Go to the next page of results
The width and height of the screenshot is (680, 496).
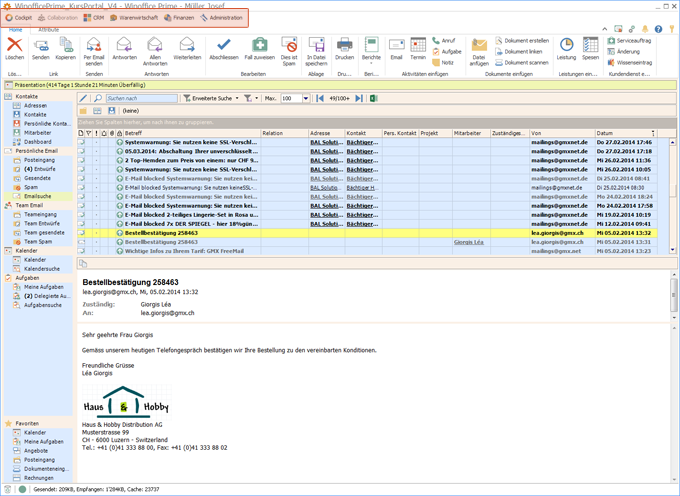(359, 98)
